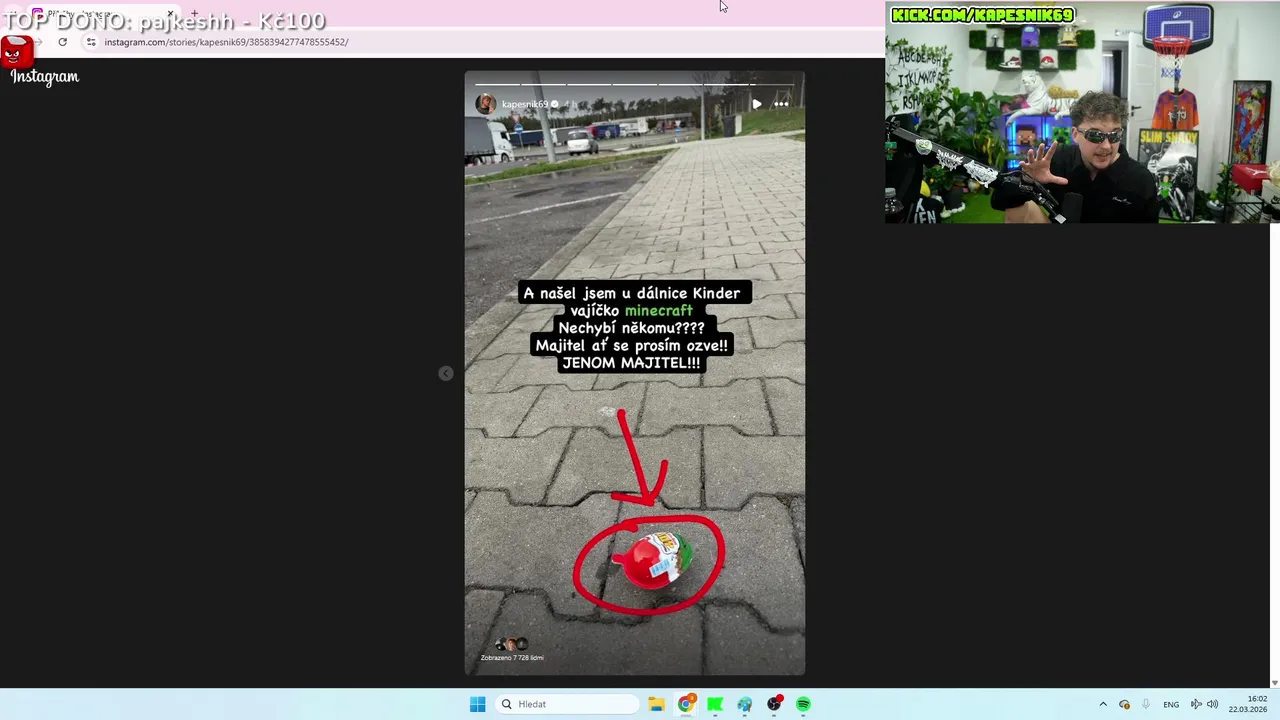Expand hidden system tray icons chevron
The image size is (1280, 720).
(1103, 704)
